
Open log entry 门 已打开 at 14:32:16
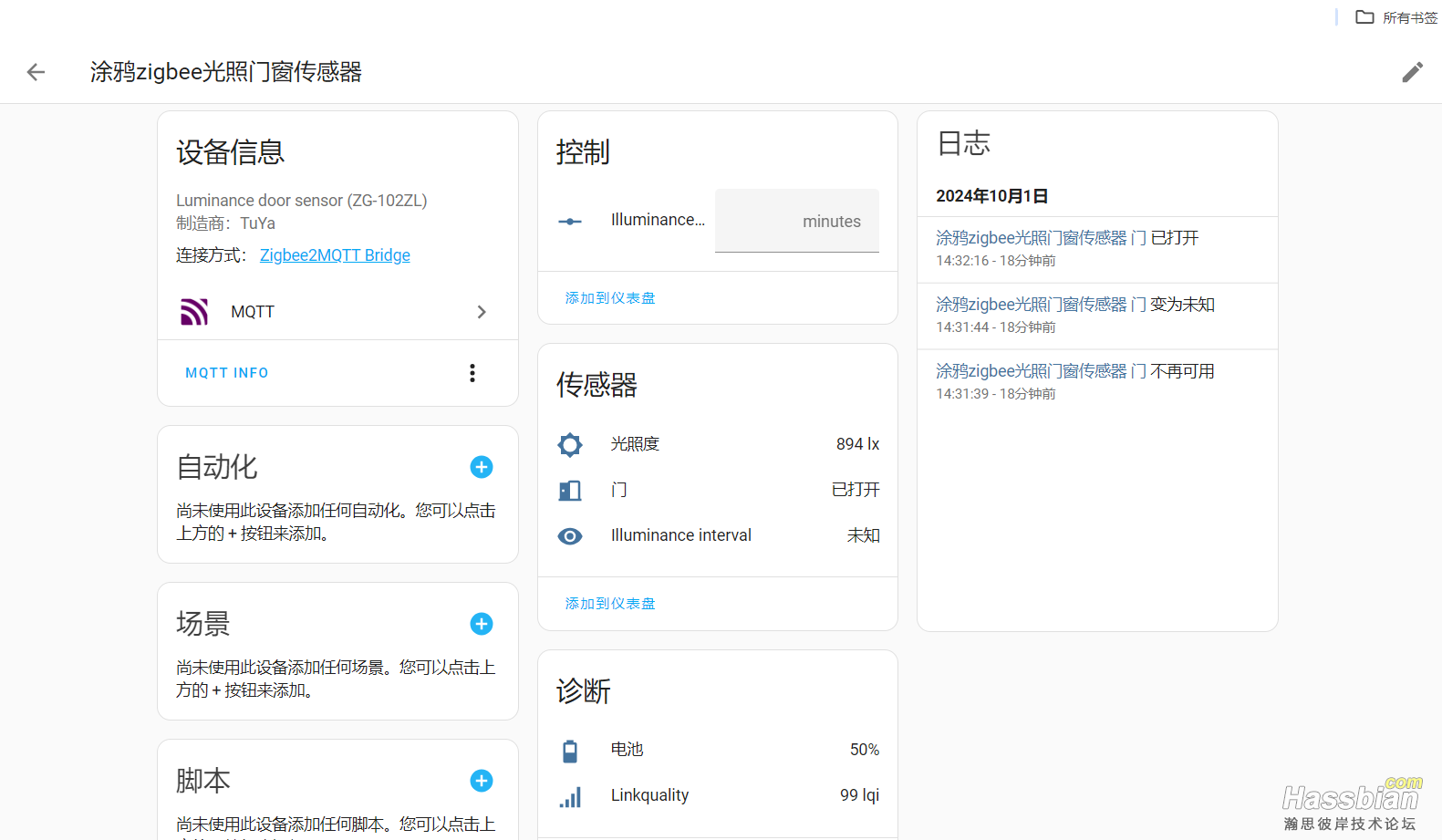pos(1097,249)
